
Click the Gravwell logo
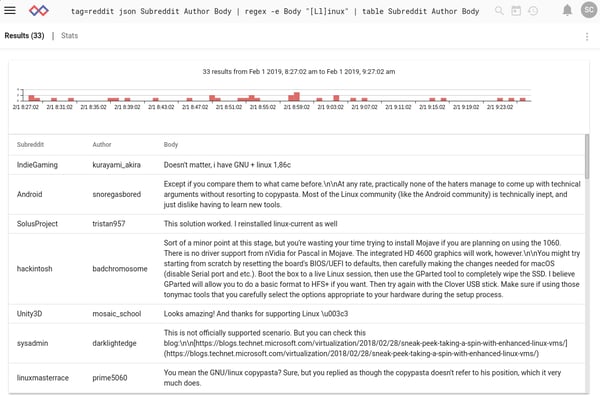tap(39, 10)
